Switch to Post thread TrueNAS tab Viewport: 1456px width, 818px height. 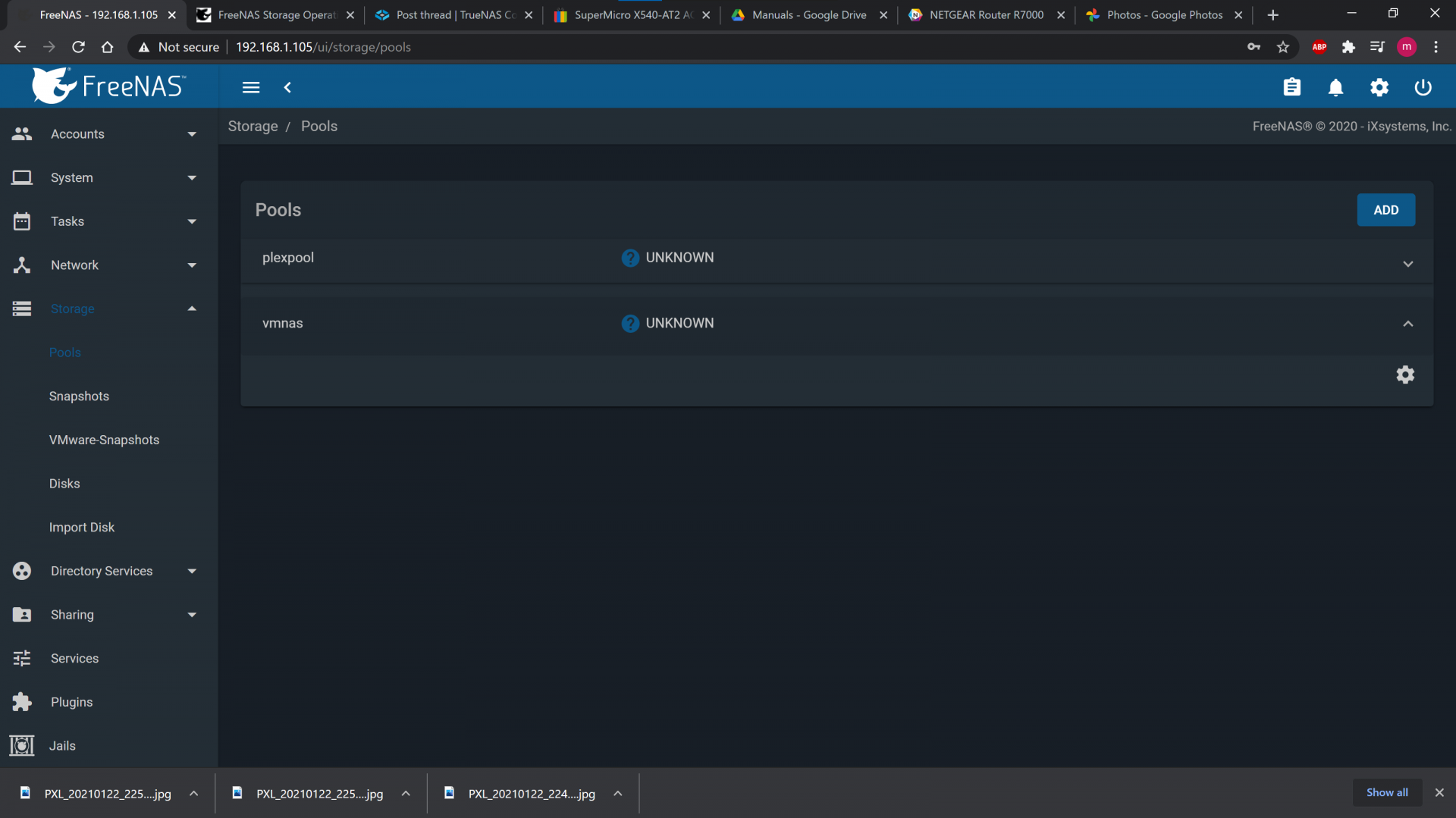[x=454, y=15]
